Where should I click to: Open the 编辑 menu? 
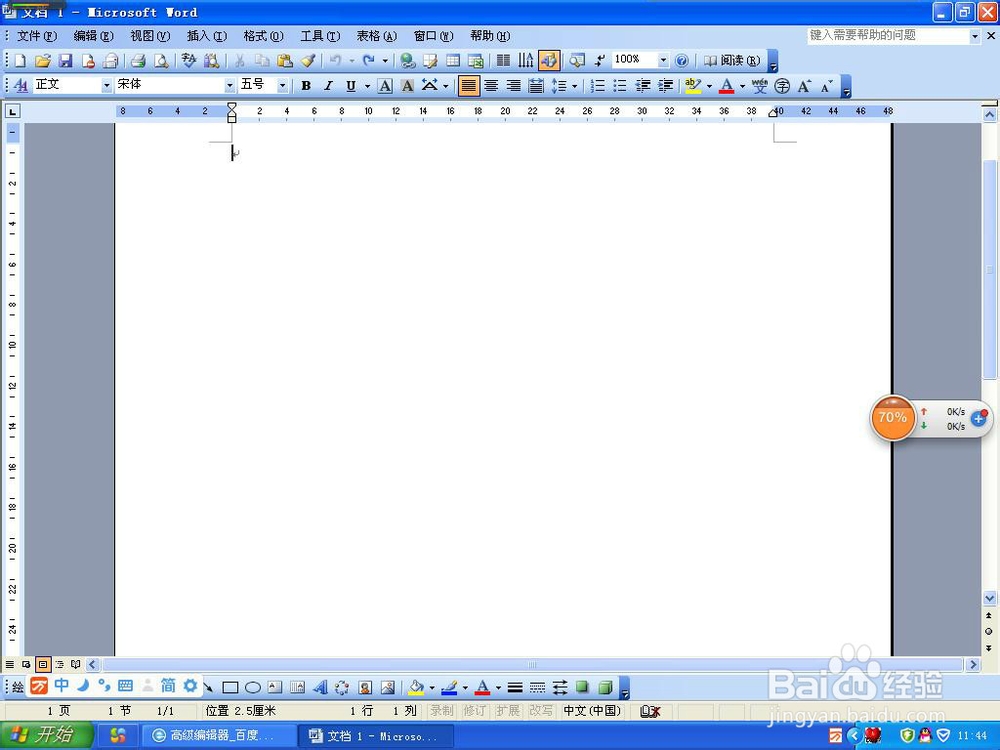tap(93, 36)
